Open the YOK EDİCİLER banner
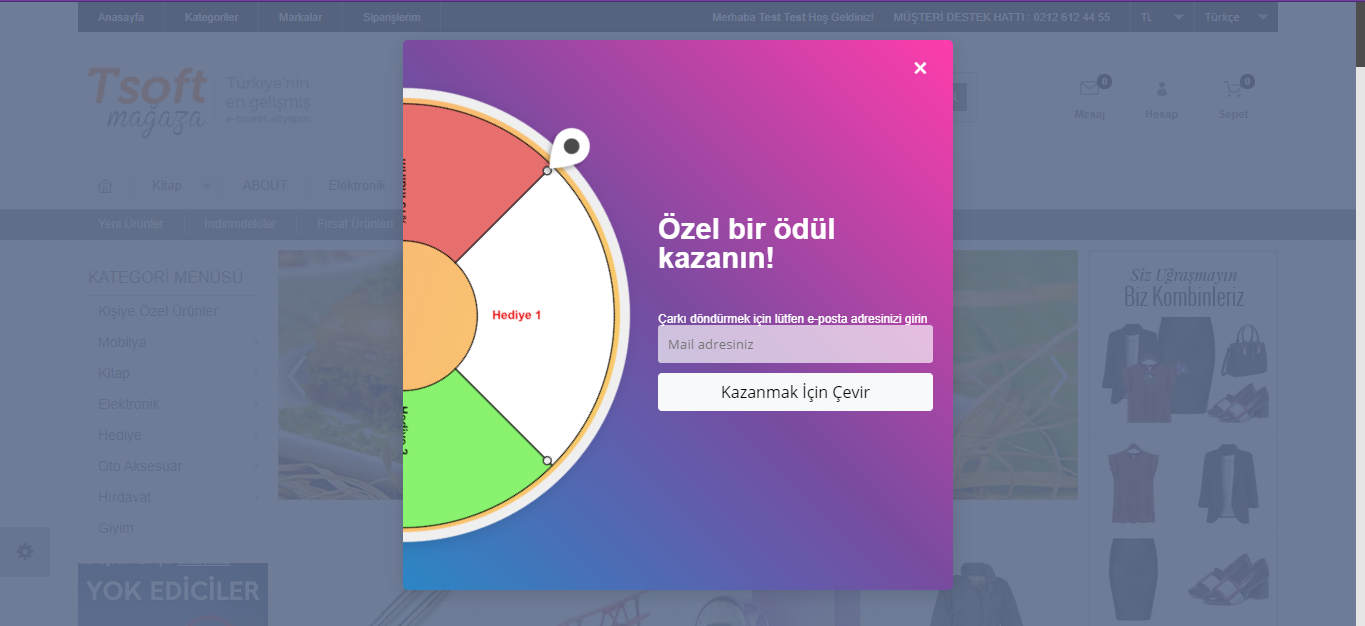The height and width of the screenshot is (626, 1365). [173, 594]
